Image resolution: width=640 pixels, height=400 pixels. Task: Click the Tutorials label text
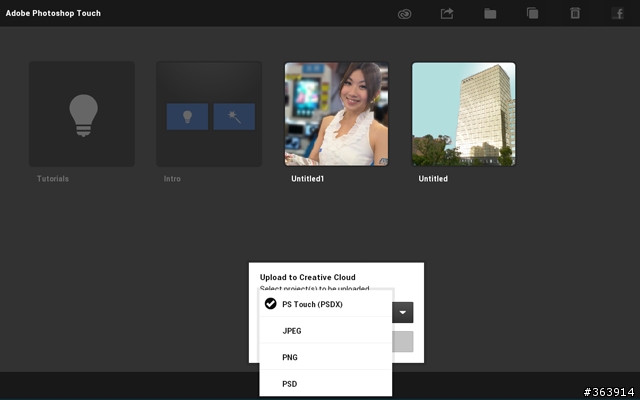[x=53, y=179]
